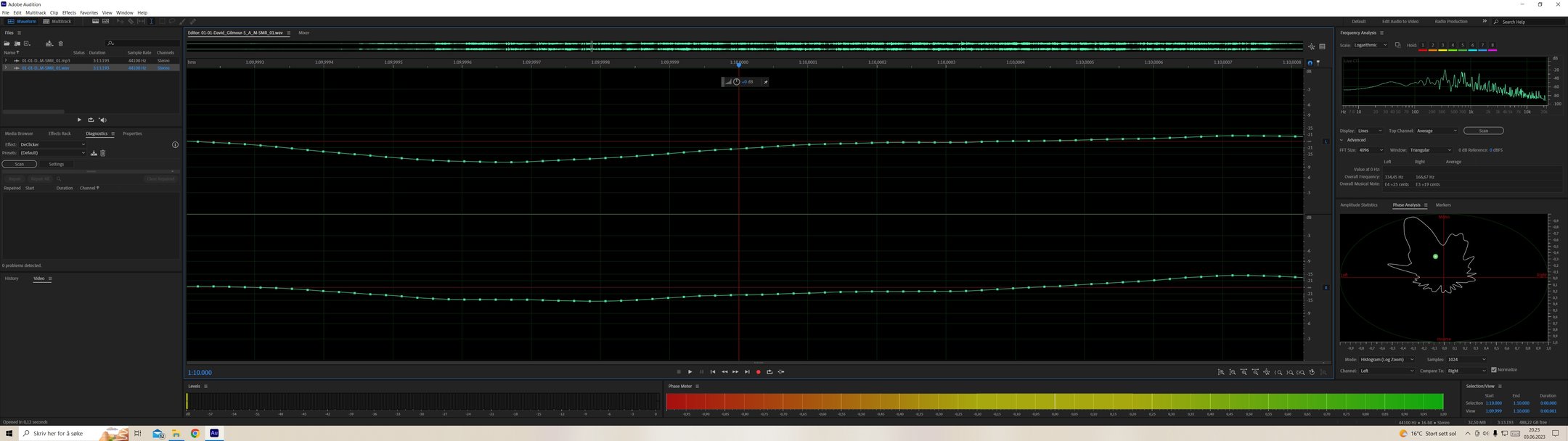Screen dimensions: 1568x441
Task: Click Scan button in Frequency Analysis
Action: pos(1483,131)
